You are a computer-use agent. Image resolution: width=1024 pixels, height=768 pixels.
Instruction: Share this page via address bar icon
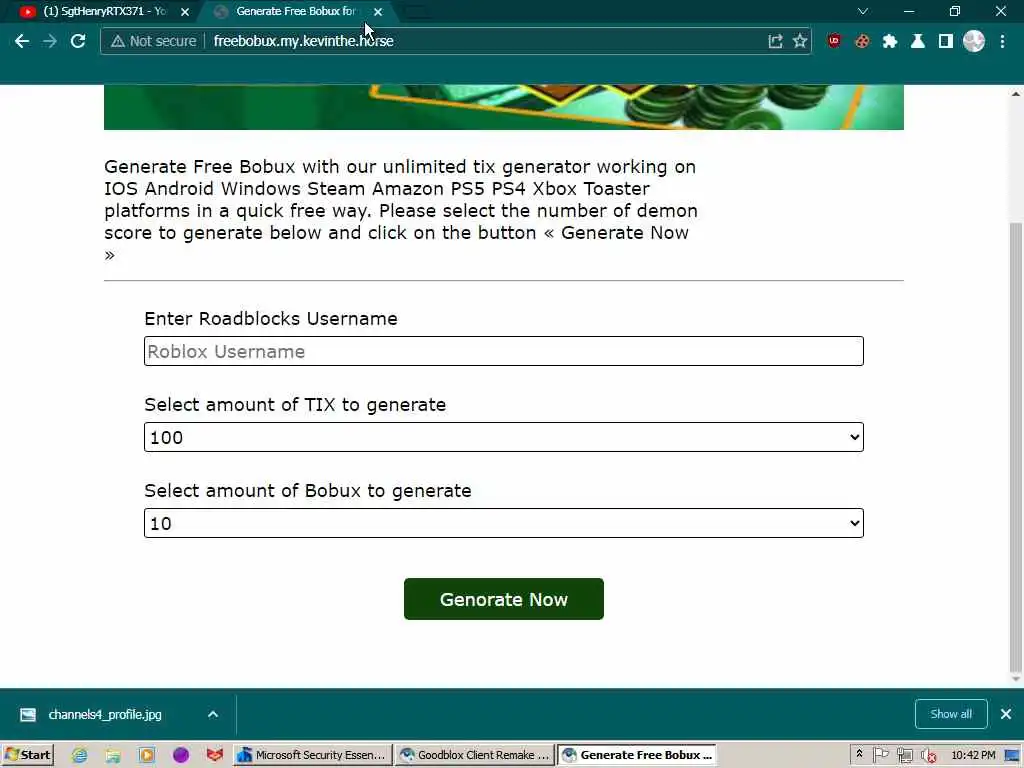click(775, 41)
